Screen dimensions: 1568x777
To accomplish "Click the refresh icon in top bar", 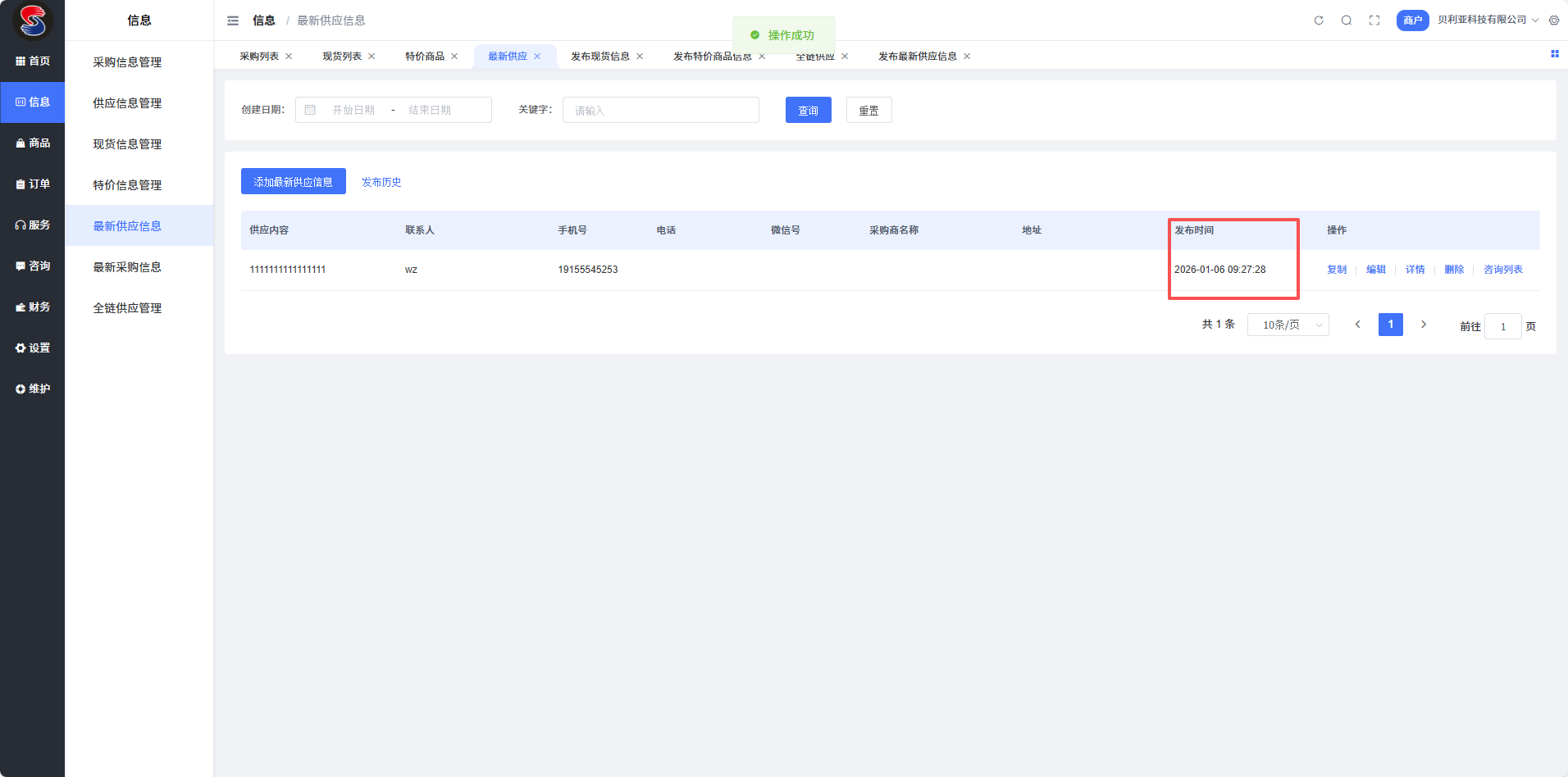I will coord(1319,20).
